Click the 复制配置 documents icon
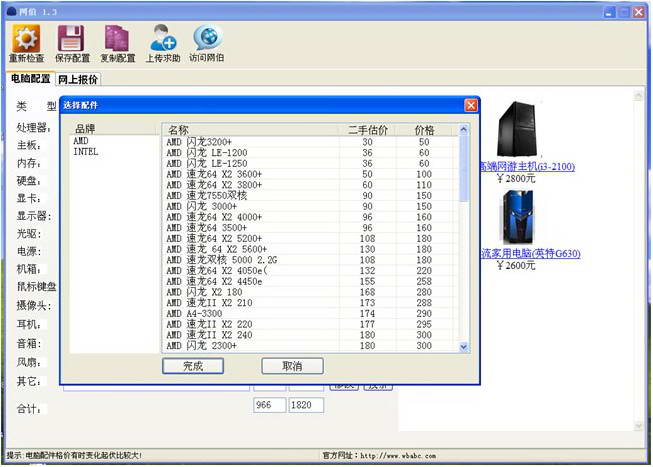Image resolution: width=653 pixels, height=467 pixels. tap(117, 38)
